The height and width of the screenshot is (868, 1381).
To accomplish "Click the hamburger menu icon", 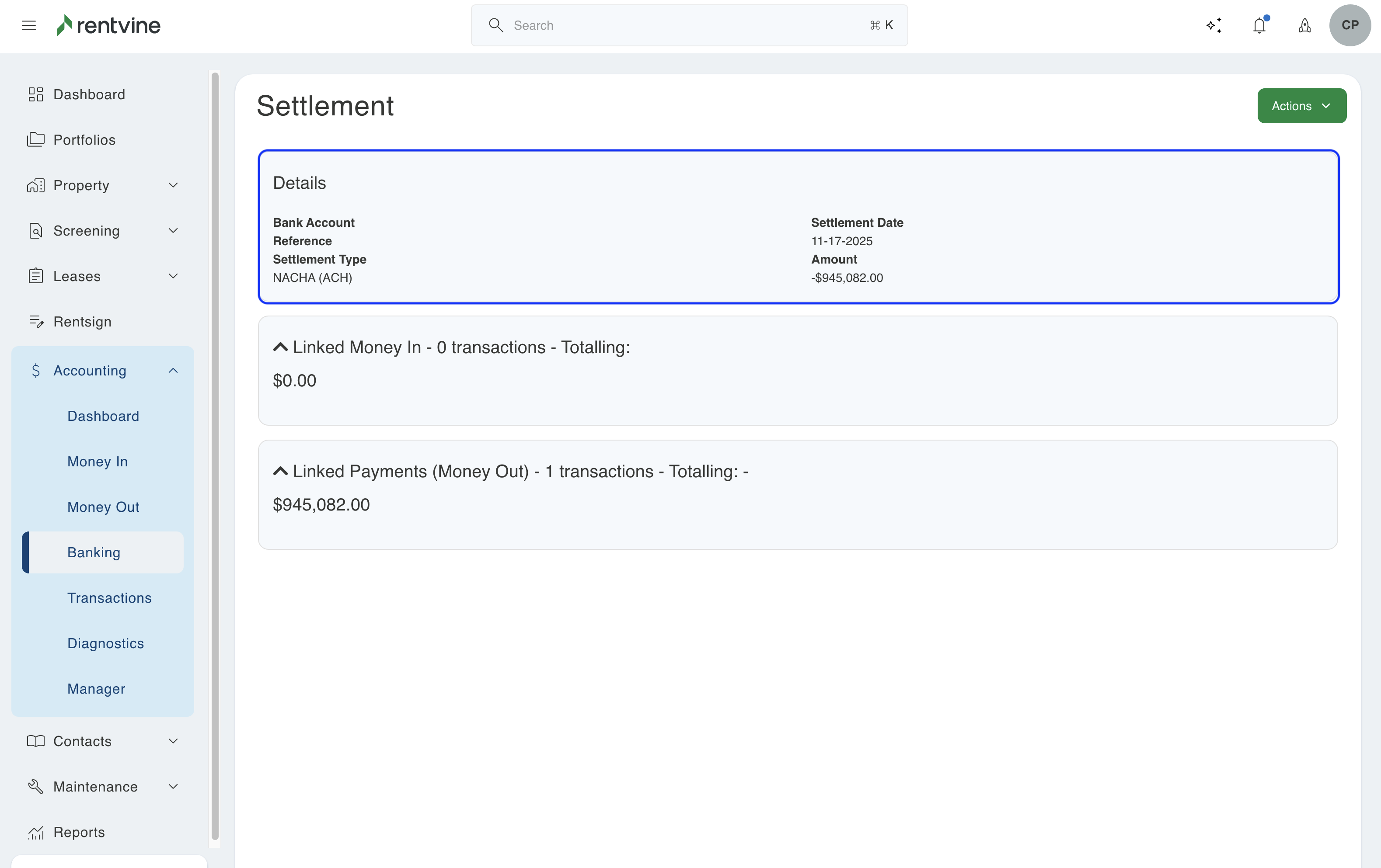I will [x=29, y=25].
